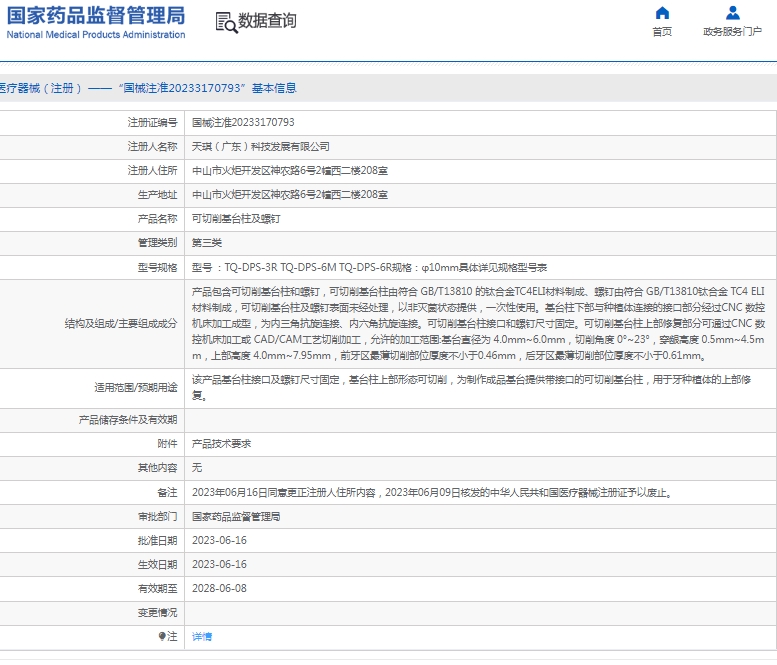Click the 其他内容 value 无
The image size is (777, 665).
point(197,468)
